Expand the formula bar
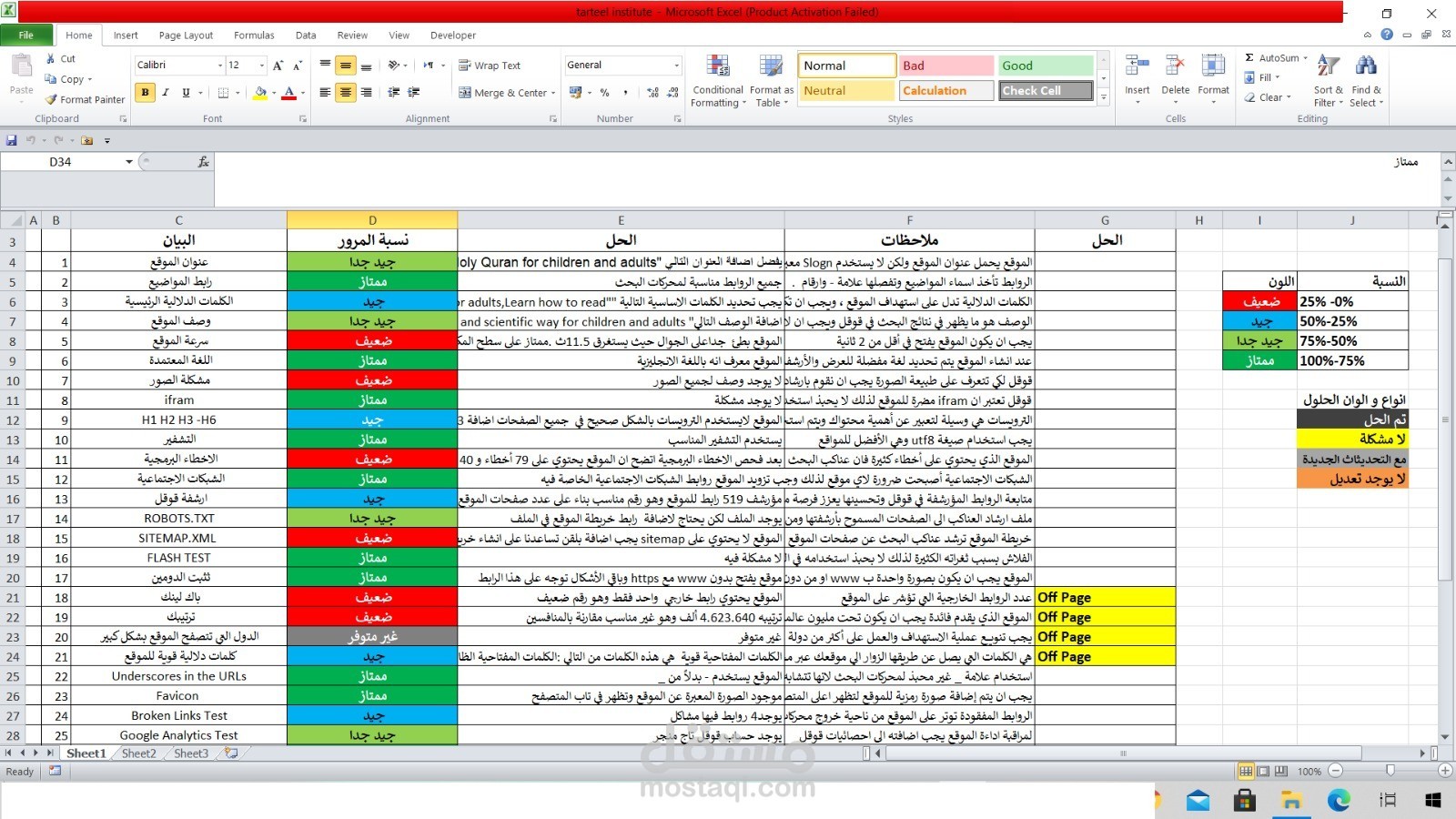The image size is (1456, 819). (1448, 161)
